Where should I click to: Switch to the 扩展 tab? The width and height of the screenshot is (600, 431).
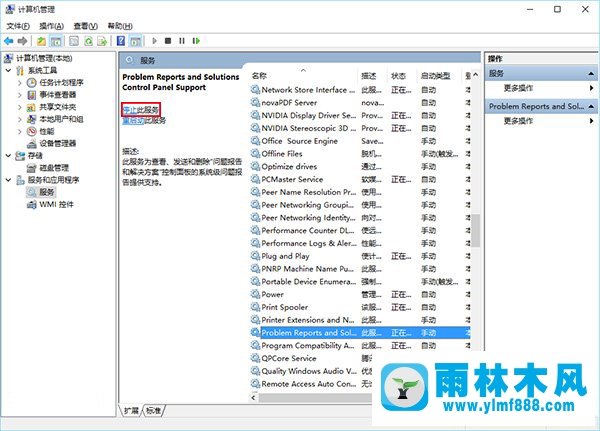pos(131,411)
